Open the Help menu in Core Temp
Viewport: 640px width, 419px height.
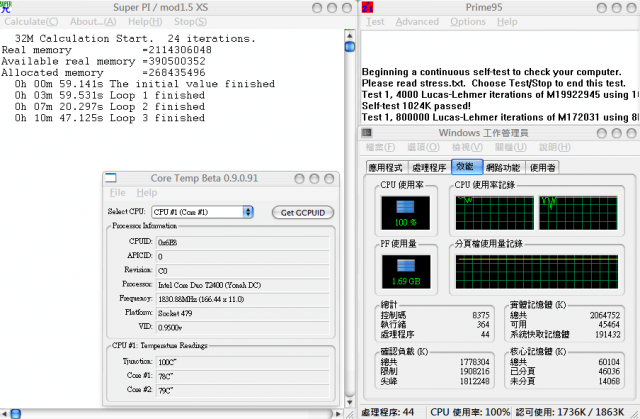pos(147,193)
